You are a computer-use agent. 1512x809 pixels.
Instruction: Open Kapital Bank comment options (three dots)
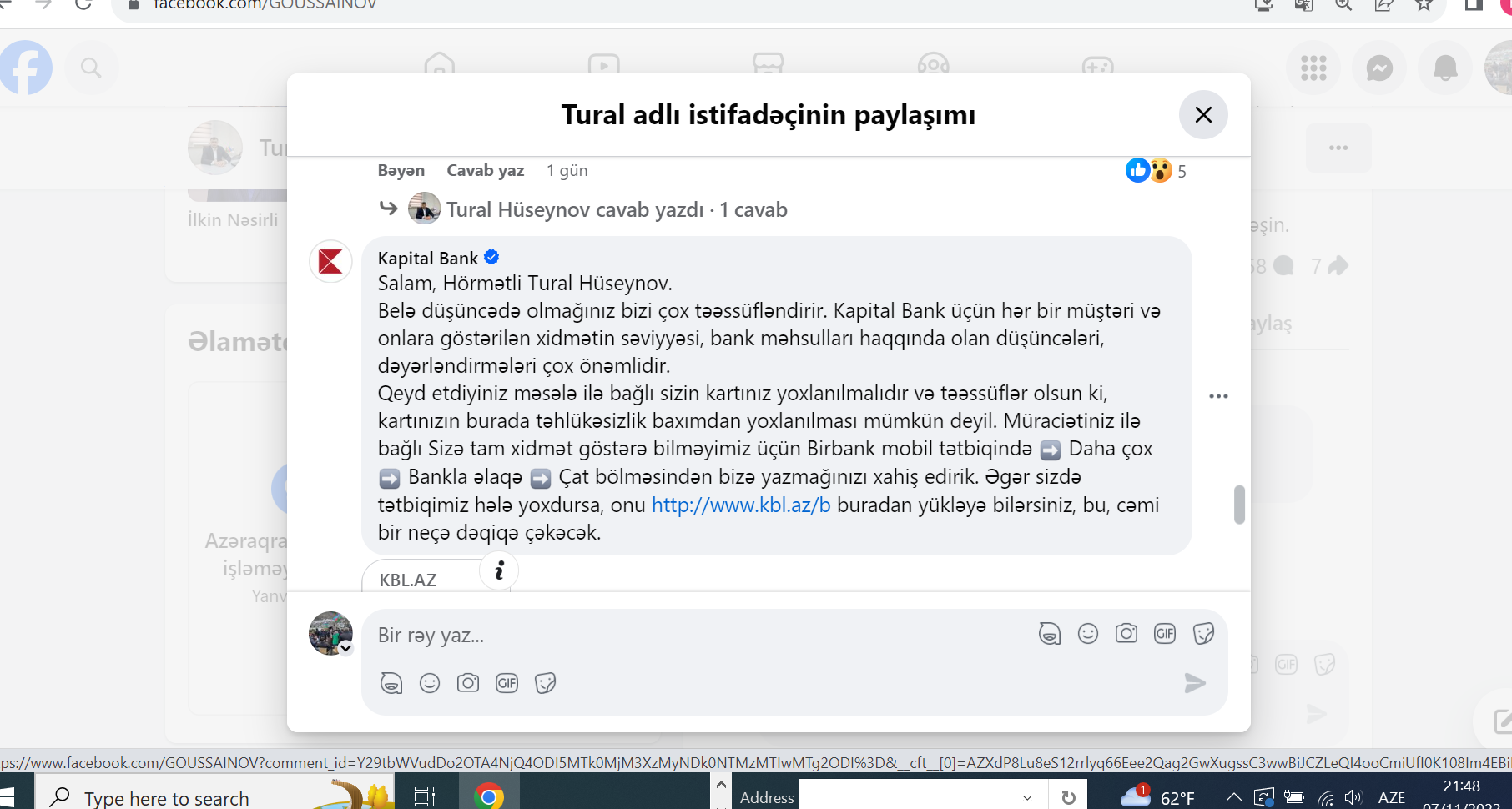point(1218,396)
